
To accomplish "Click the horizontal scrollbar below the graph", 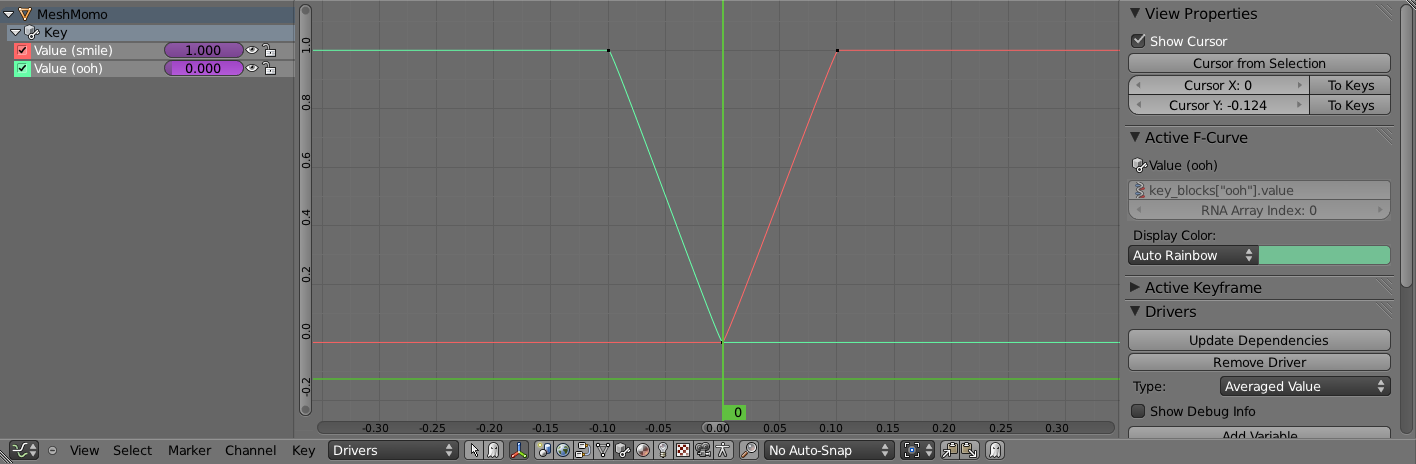I will click(x=716, y=427).
